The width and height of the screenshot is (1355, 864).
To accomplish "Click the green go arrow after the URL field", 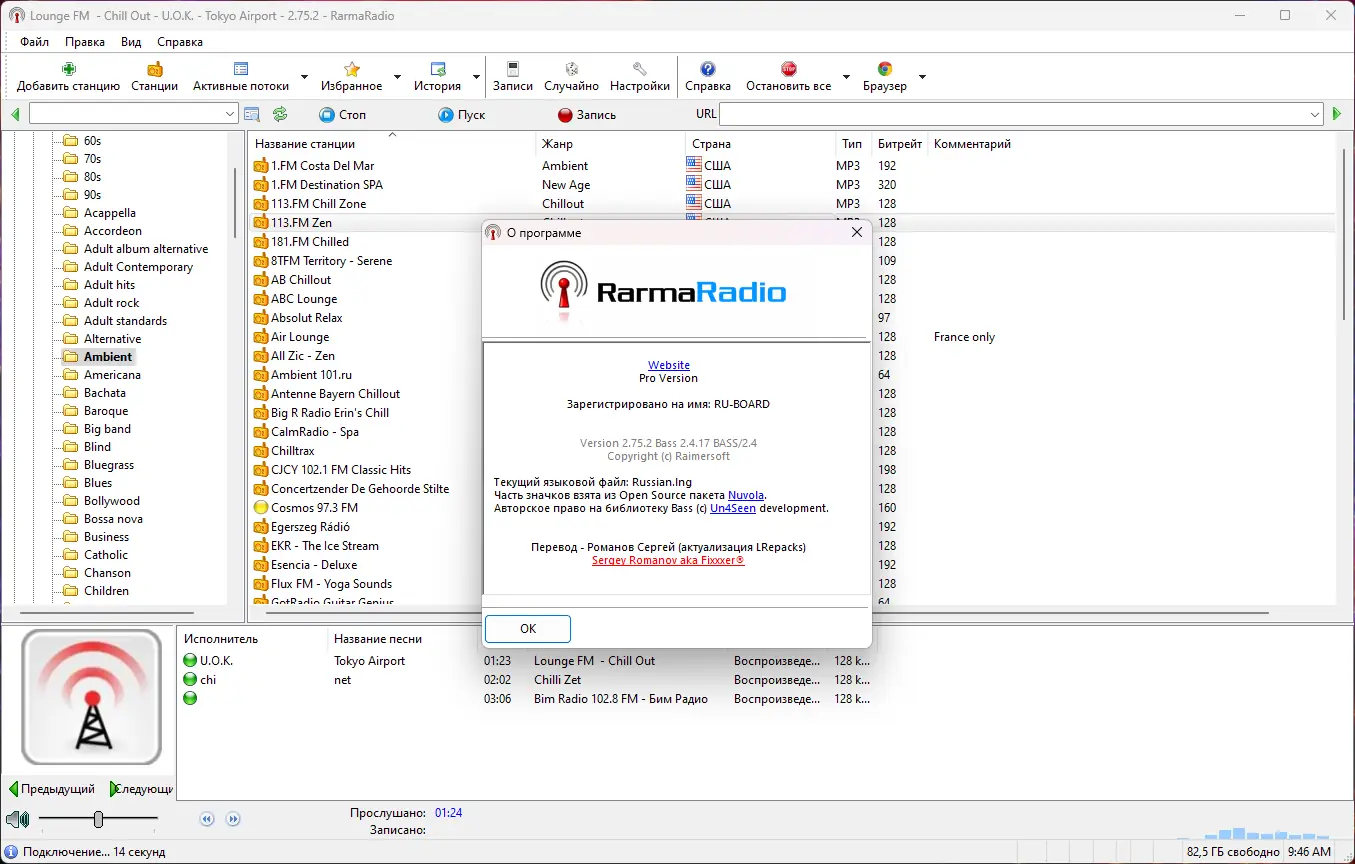I will (x=1337, y=115).
